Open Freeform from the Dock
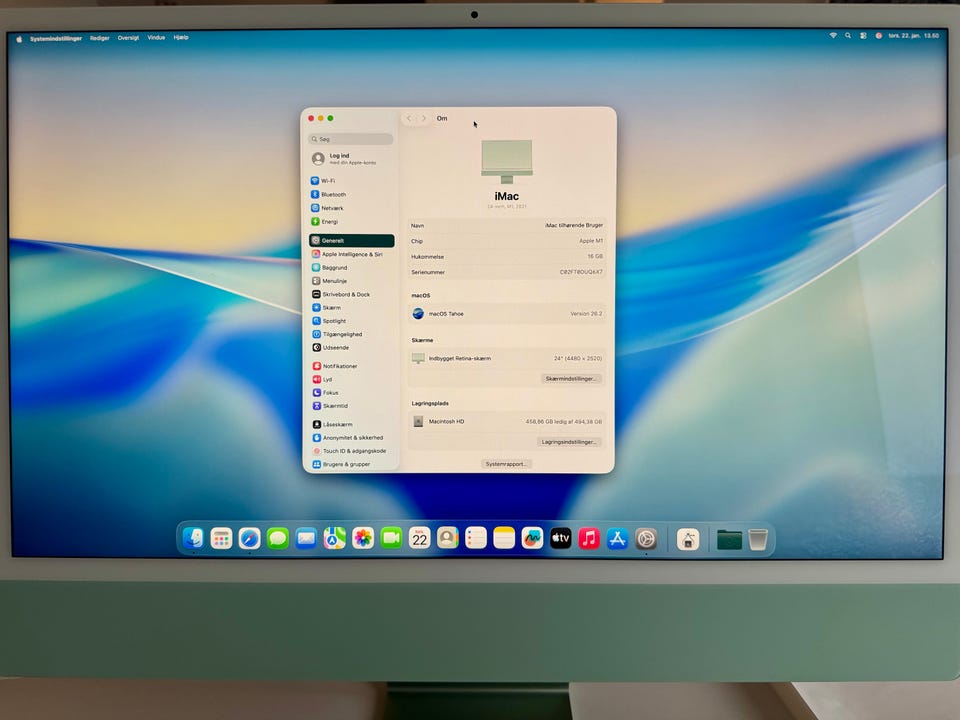 pos(532,538)
